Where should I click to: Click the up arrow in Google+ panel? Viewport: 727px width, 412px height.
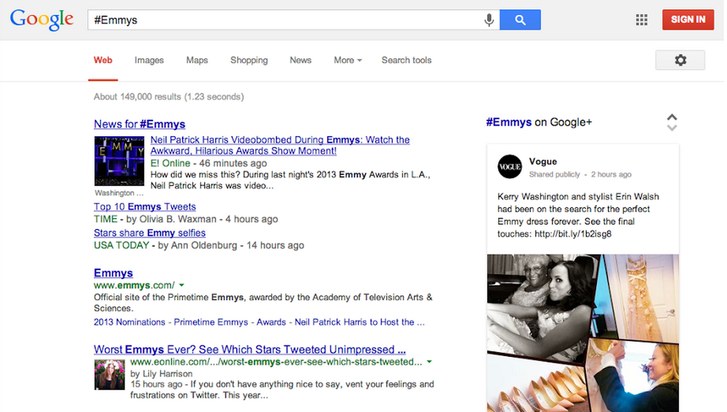(x=672, y=117)
